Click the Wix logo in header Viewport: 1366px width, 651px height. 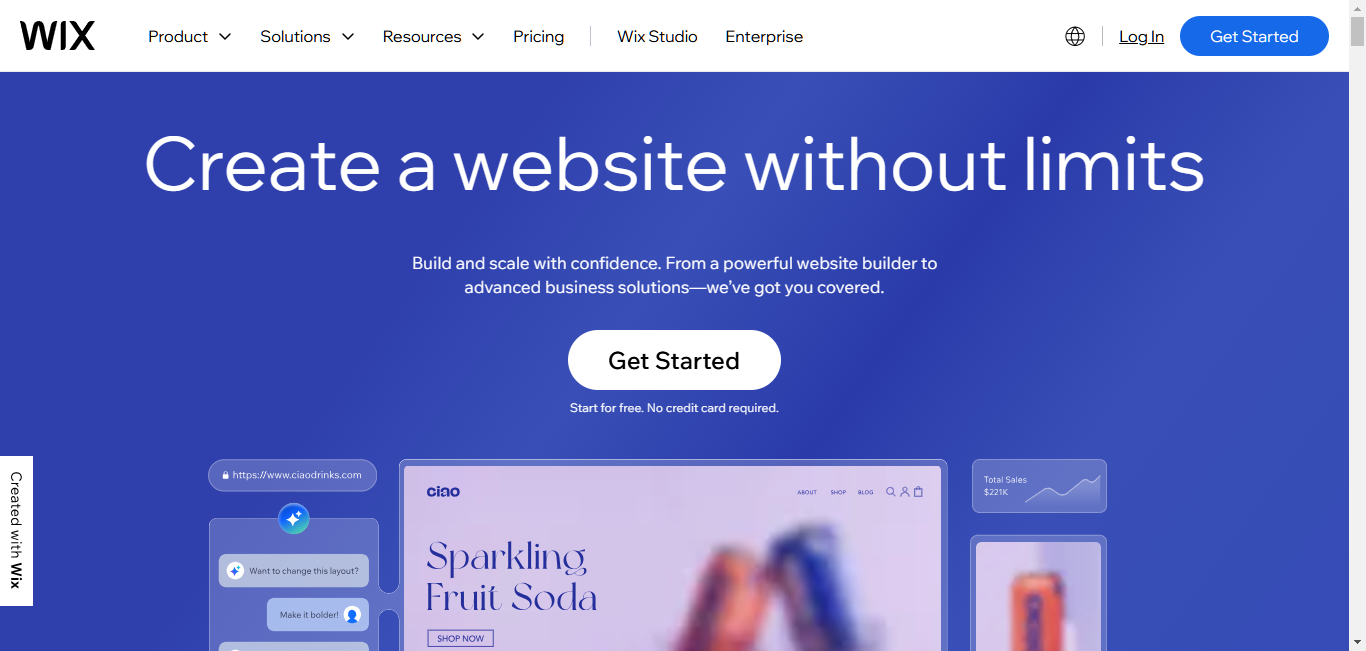[x=57, y=36]
